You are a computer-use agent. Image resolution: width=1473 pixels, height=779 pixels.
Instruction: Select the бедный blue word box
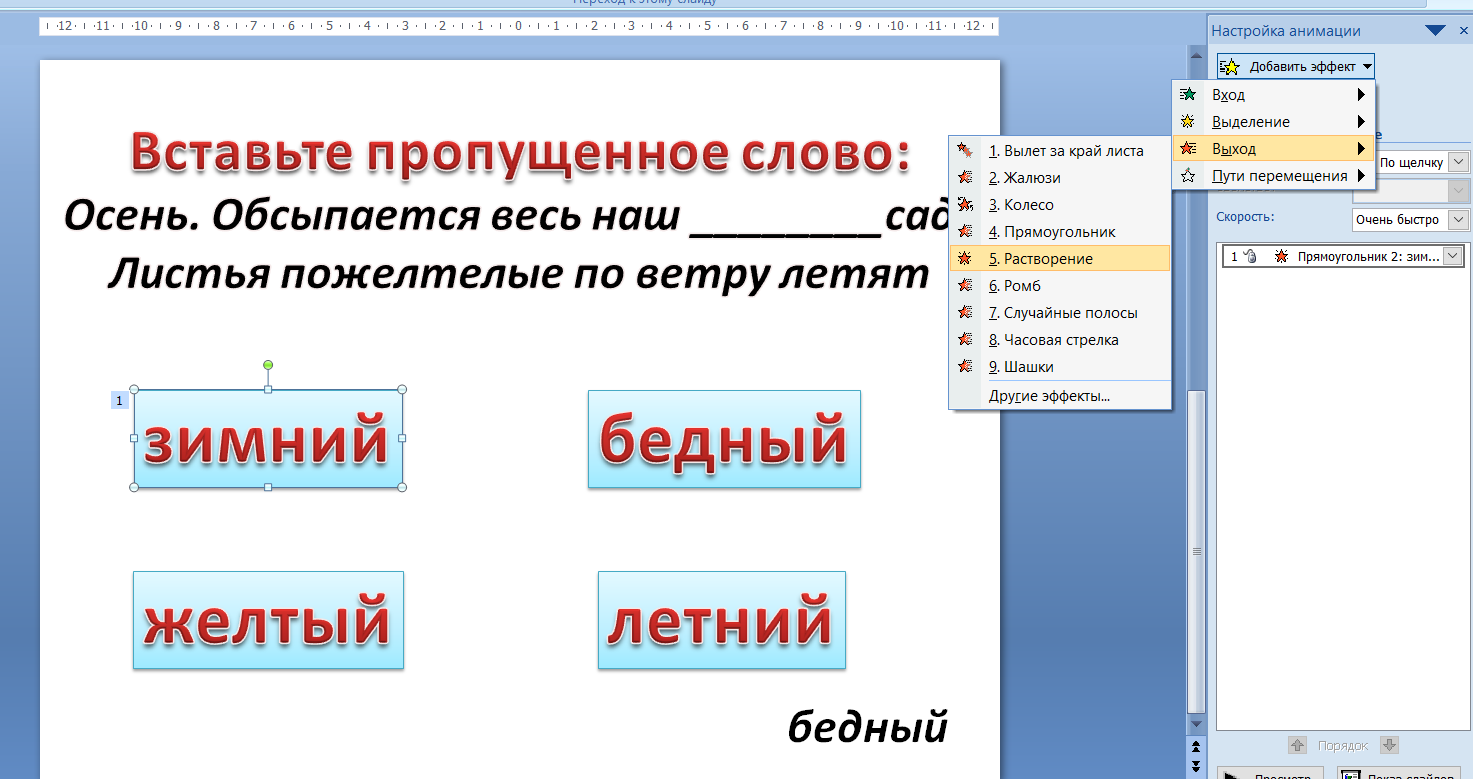coord(724,439)
